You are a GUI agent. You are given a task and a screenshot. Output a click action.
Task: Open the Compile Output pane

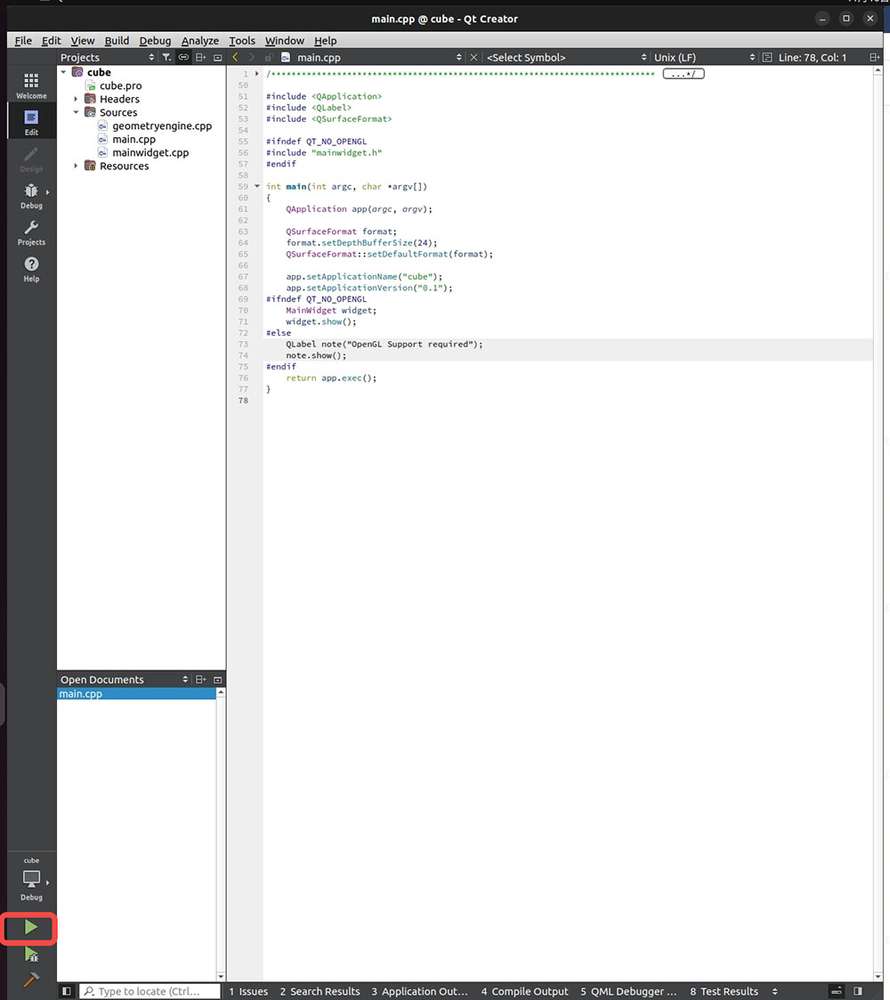(x=524, y=991)
